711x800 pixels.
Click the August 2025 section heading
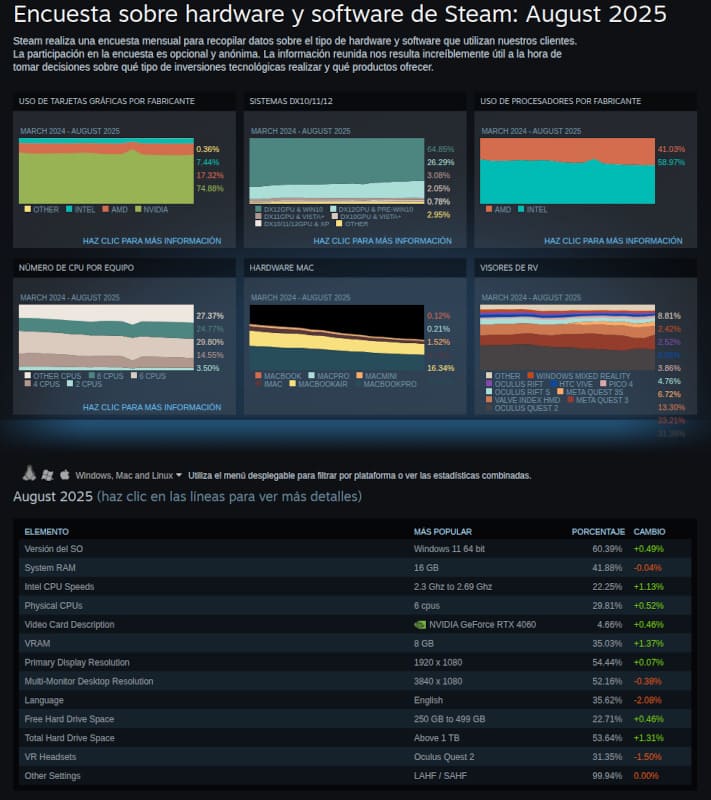coord(53,496)
